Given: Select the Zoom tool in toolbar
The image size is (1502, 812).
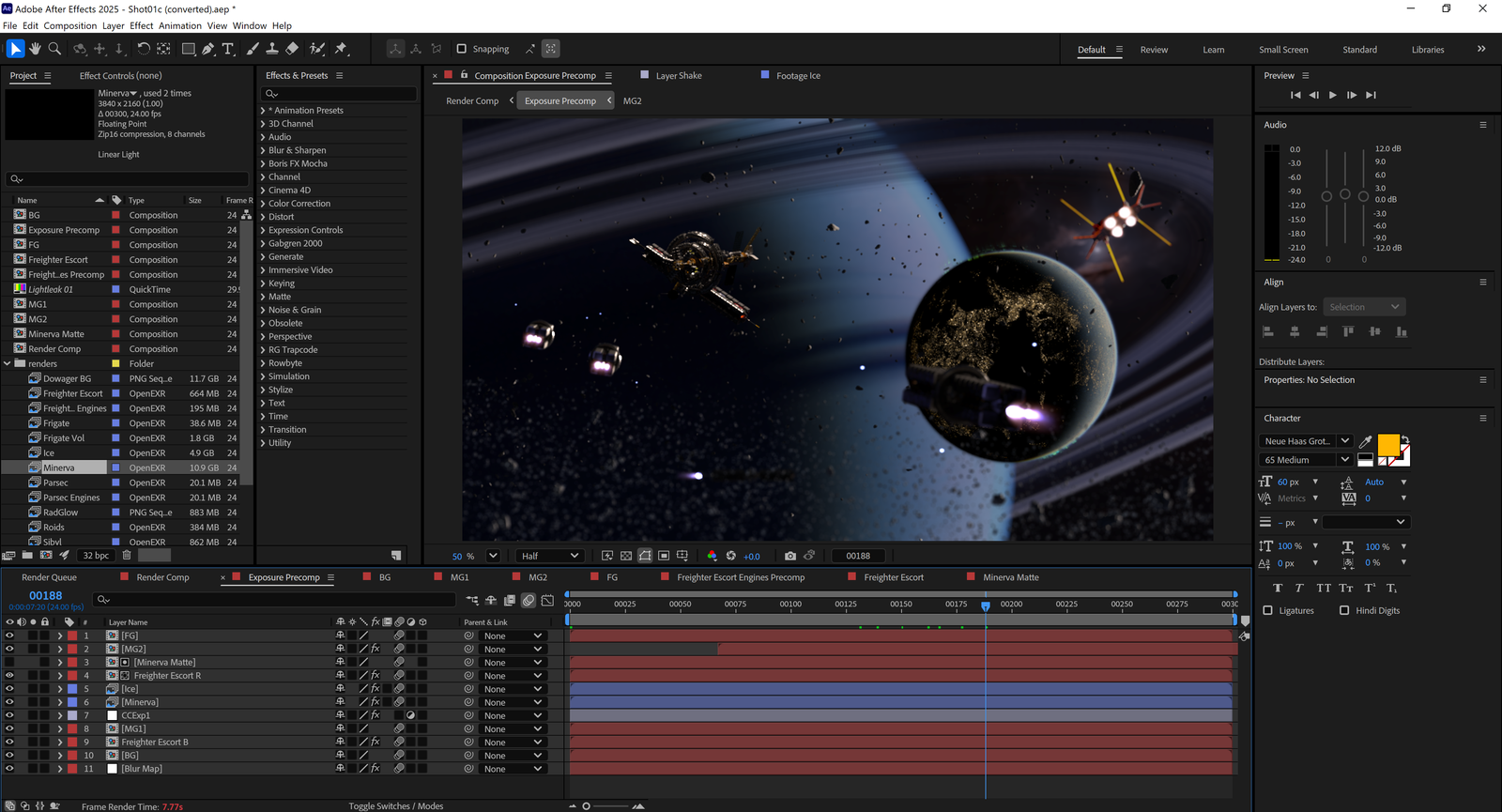Looking at the screenshot, I should [54, 49].
